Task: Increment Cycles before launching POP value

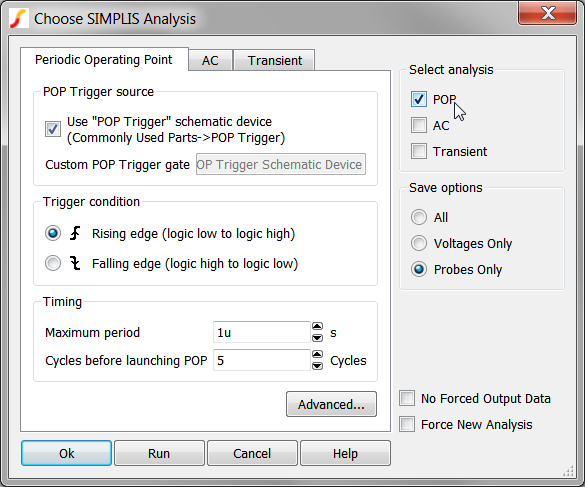Action: (x=317, y=355)
